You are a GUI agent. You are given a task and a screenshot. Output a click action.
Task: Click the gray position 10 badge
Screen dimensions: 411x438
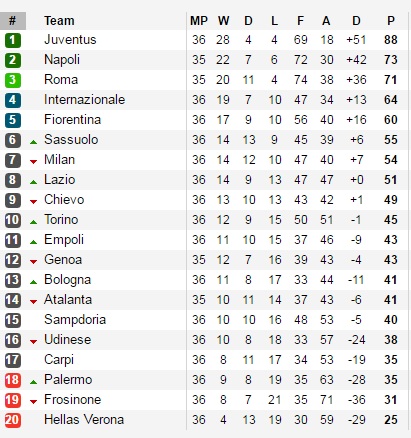click(13, 220)
